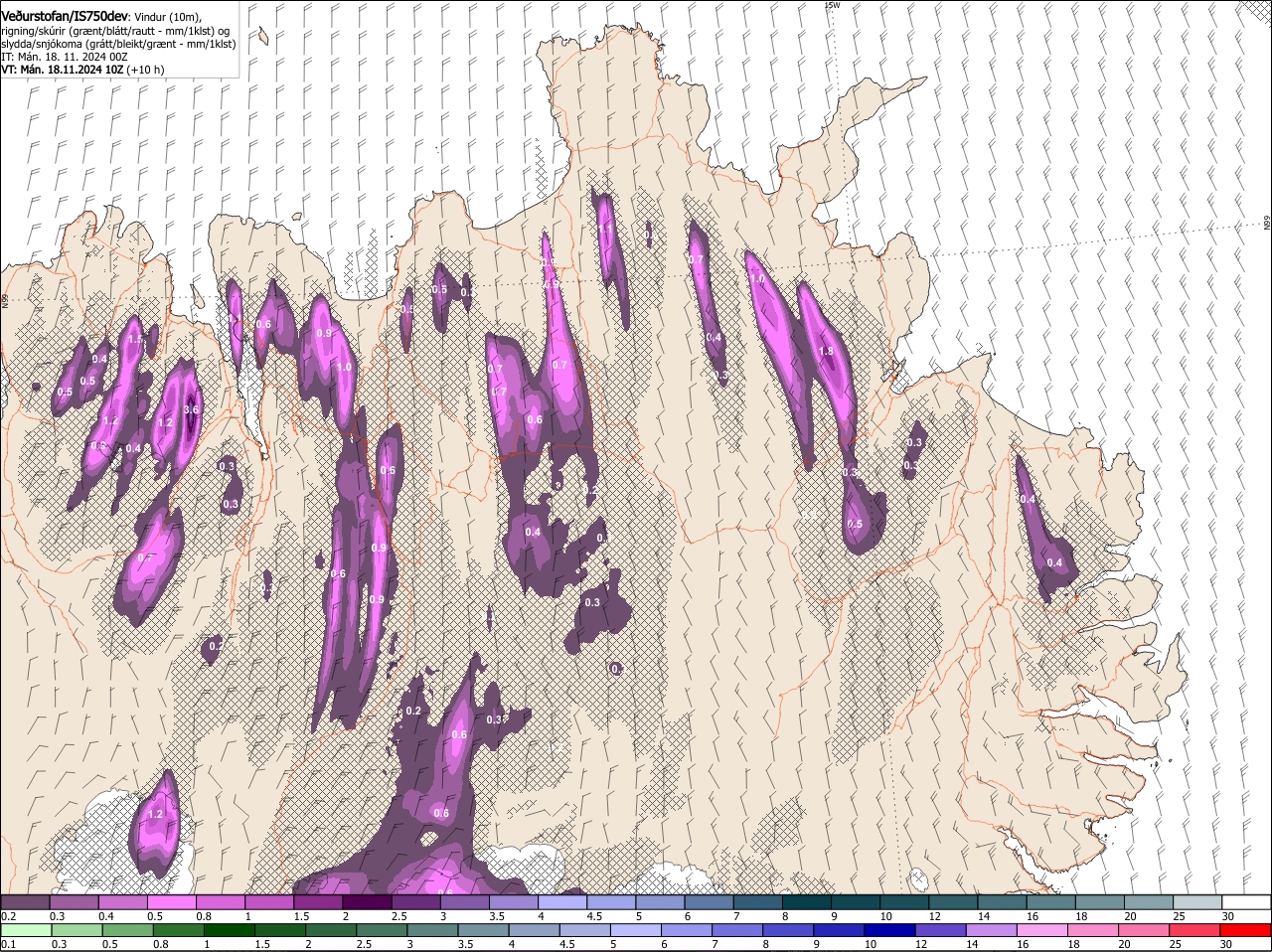This screenshot has height=952, width=1272.
Task: Select the initial time line 'IT: Mán. 18. 11. 2024 00Z'
Action: (65, 57)
